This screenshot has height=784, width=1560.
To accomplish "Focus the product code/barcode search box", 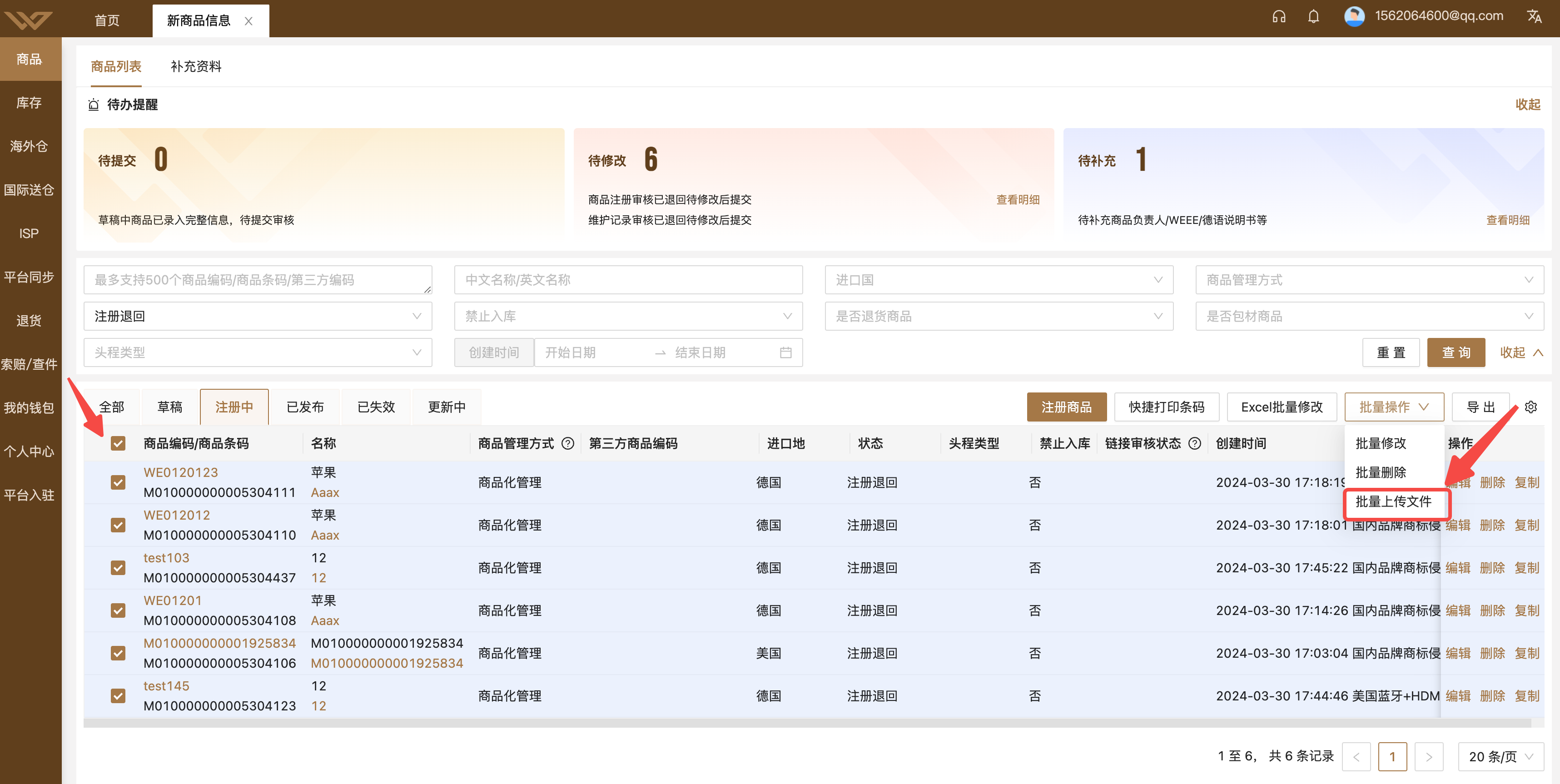I will [x=258, y=280].
